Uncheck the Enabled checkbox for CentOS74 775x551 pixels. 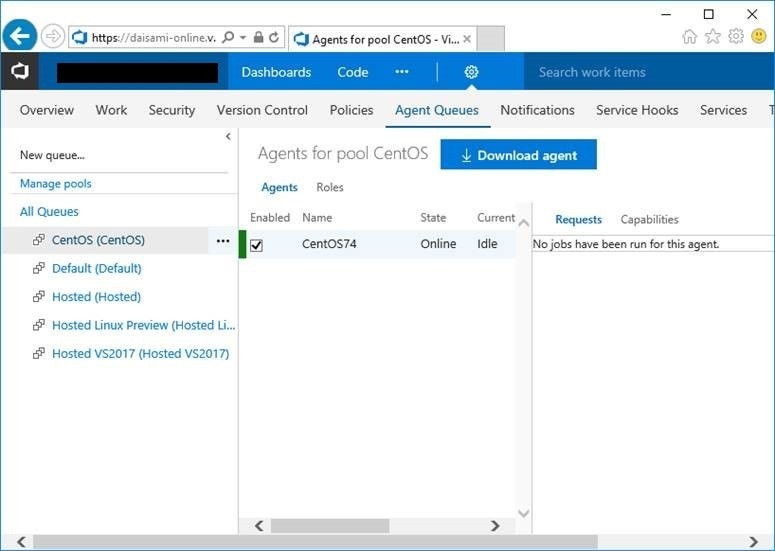(x=257, y=245)
